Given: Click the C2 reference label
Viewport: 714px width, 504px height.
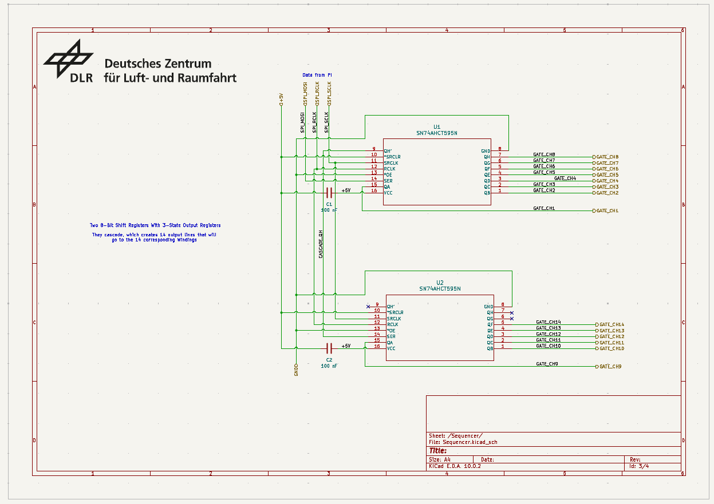Looking at the screenshot, I should [x=329, y=360].
